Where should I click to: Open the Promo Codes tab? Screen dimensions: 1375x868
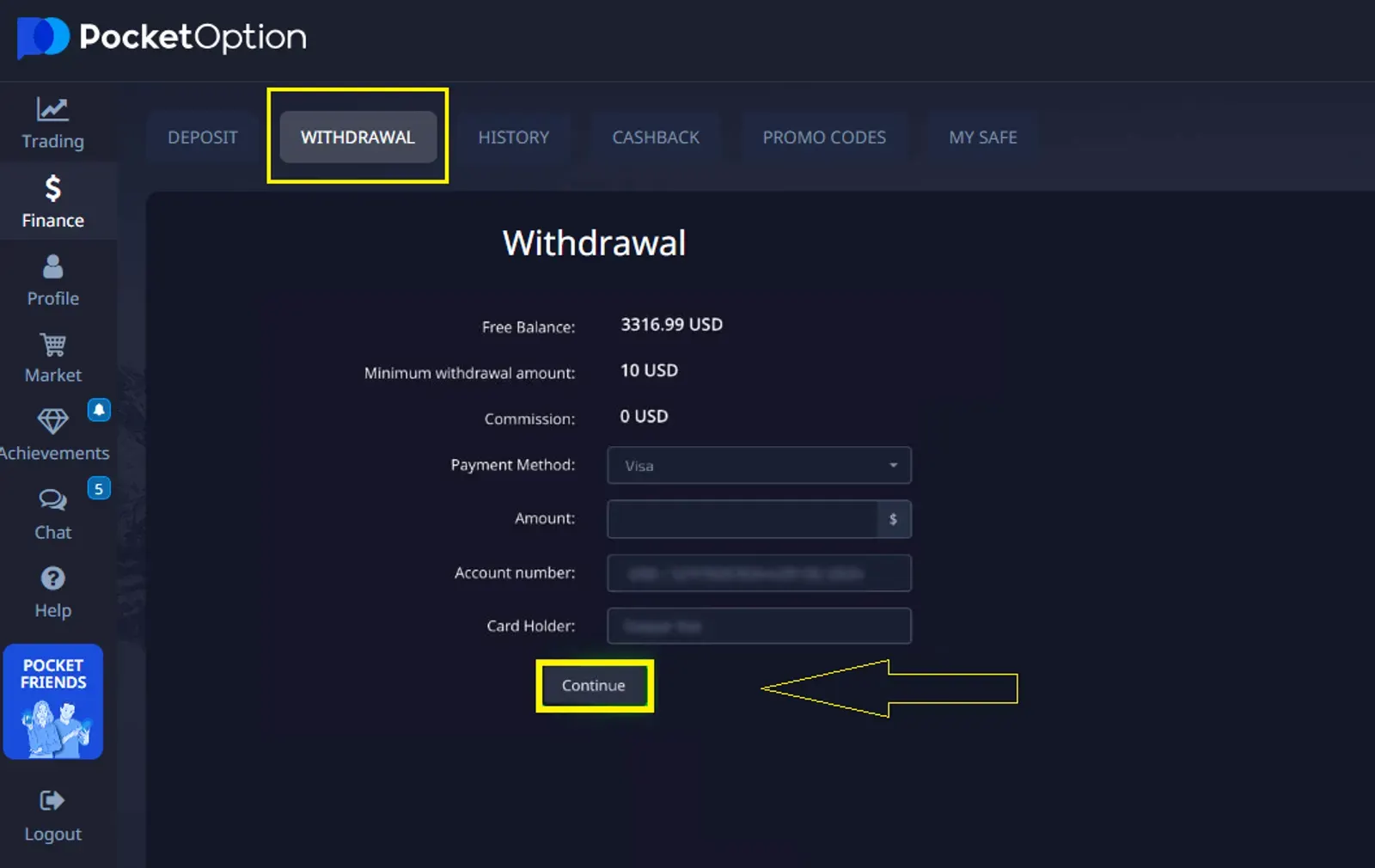(x=823, y=138)
